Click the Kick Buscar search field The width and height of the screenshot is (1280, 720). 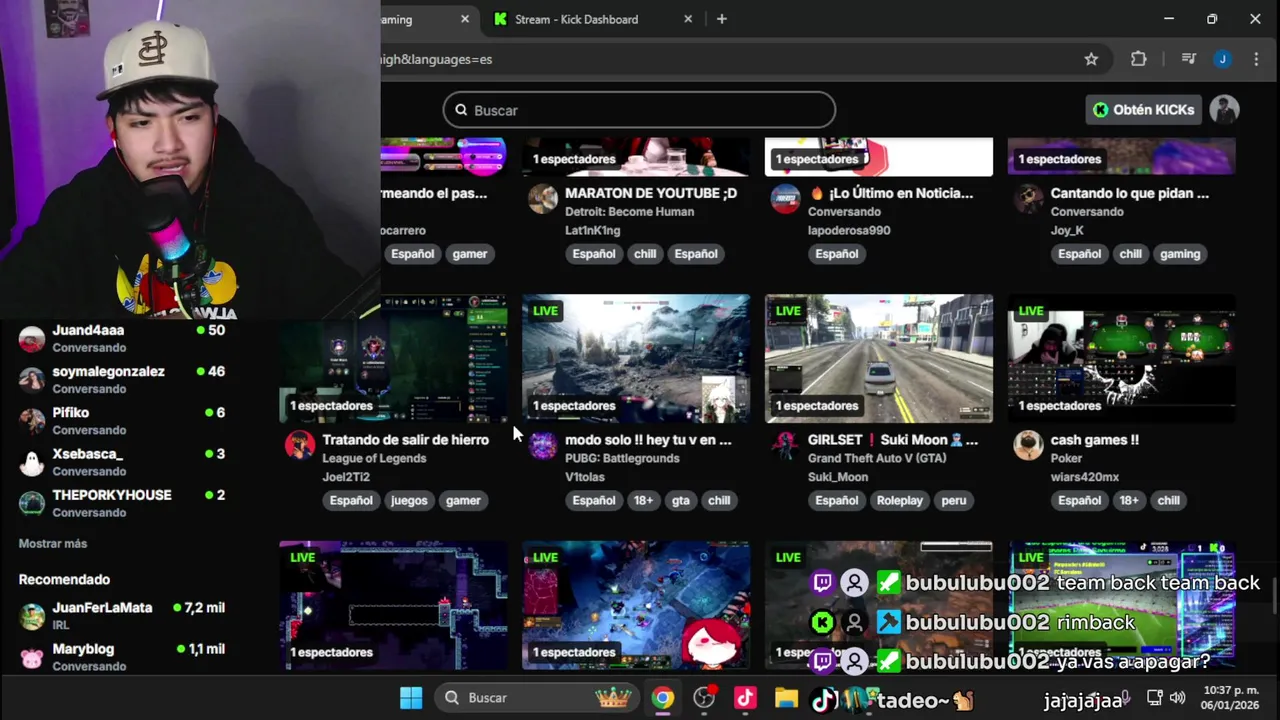[639, 110]
